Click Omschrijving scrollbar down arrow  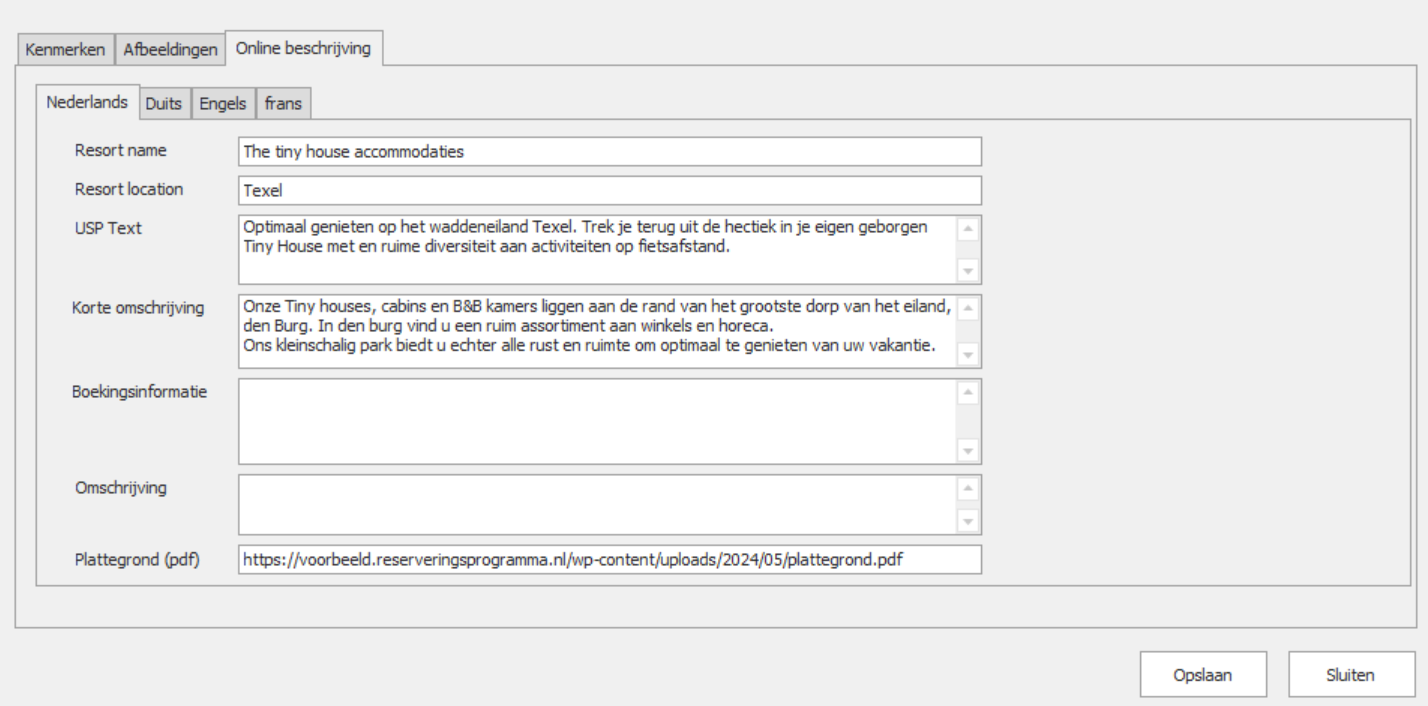(967, 520)
